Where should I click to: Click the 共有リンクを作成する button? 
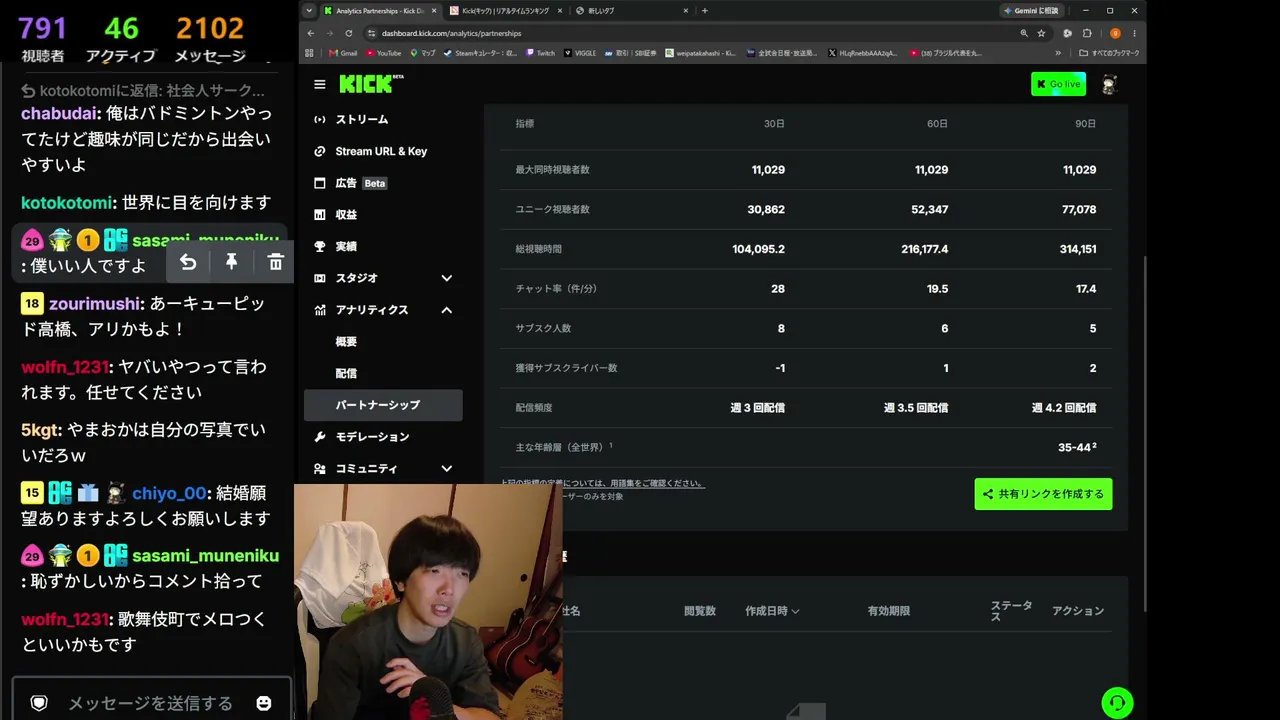(x=1043, y=494)
